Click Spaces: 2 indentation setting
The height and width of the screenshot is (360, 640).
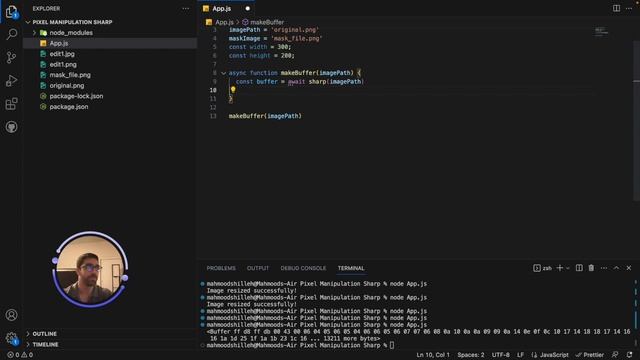tap(471, 355)
